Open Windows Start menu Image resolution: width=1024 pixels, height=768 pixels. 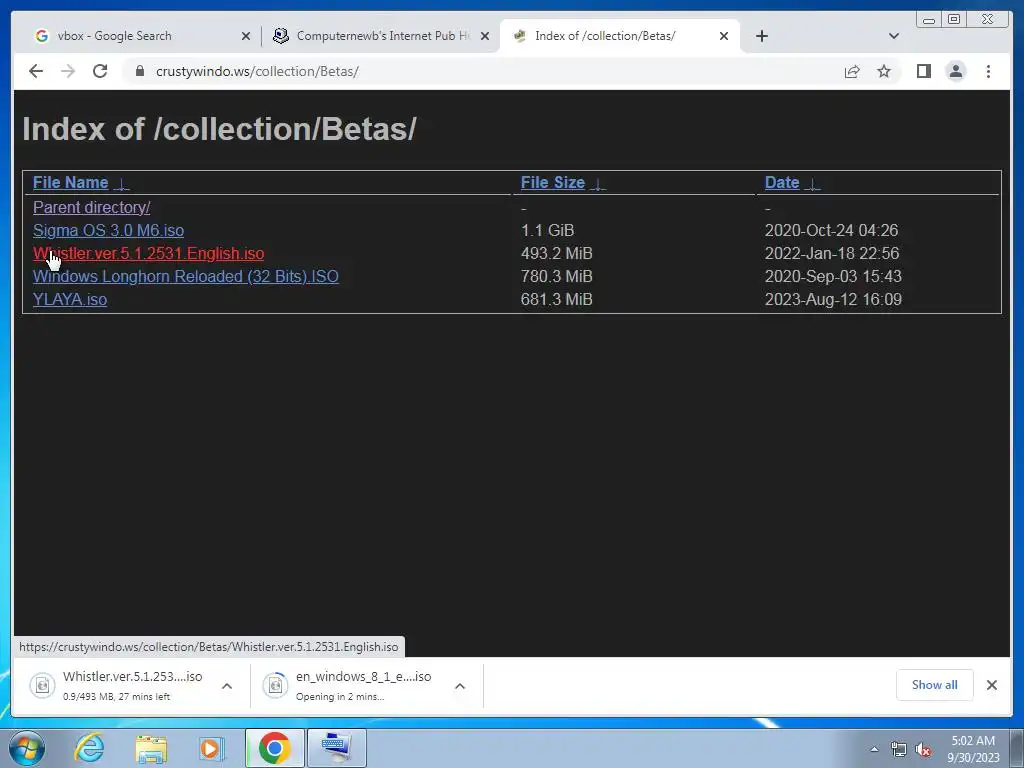pyautogui.click(x=27, y=748)
